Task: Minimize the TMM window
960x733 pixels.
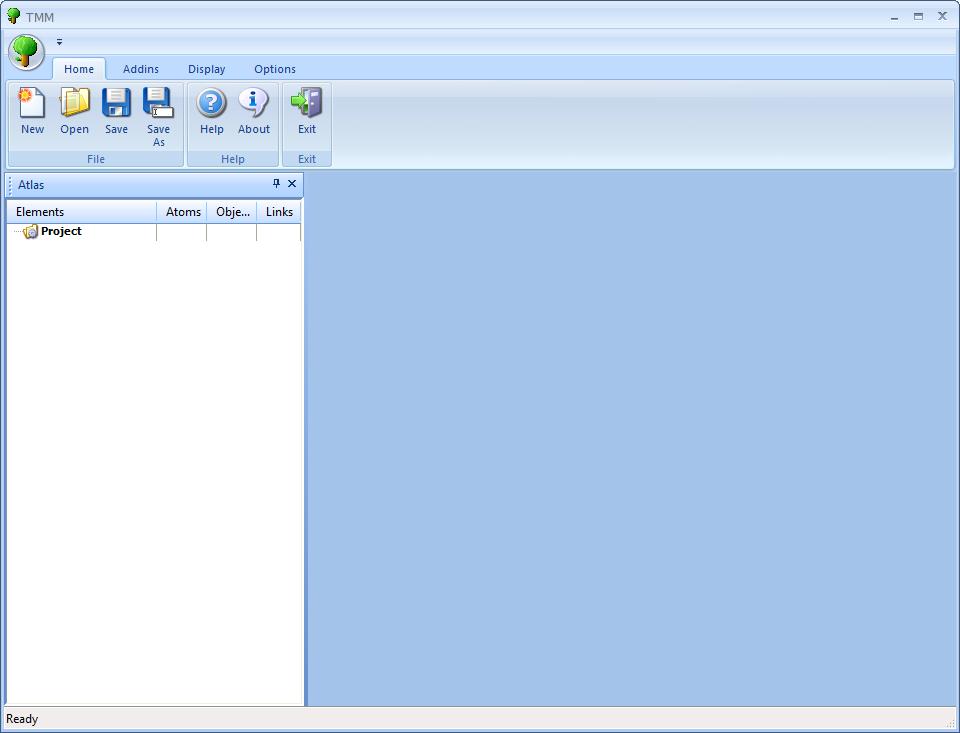Action: click(894, 17)
